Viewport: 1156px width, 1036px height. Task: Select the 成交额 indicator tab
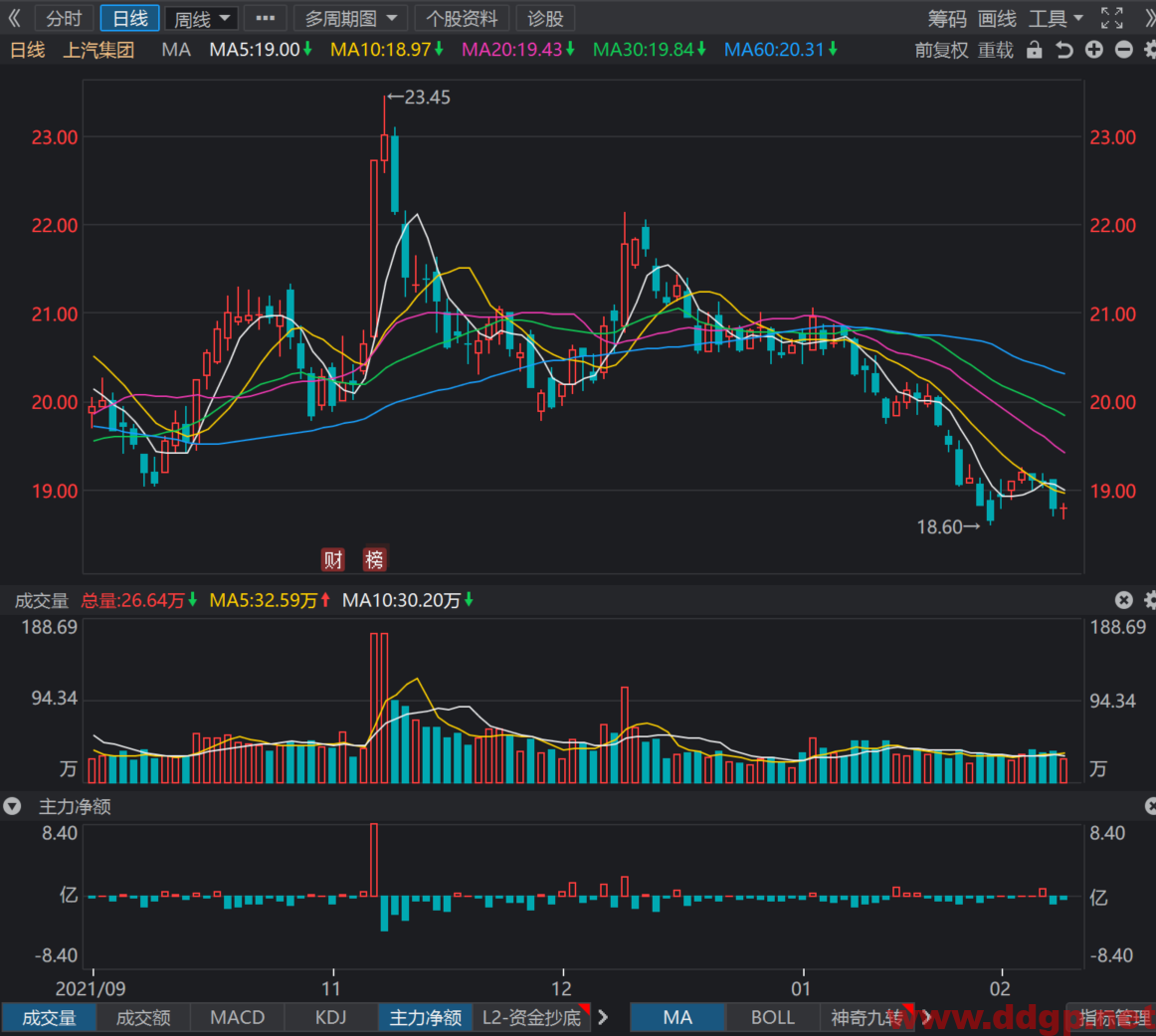[x=143, y=1017]
